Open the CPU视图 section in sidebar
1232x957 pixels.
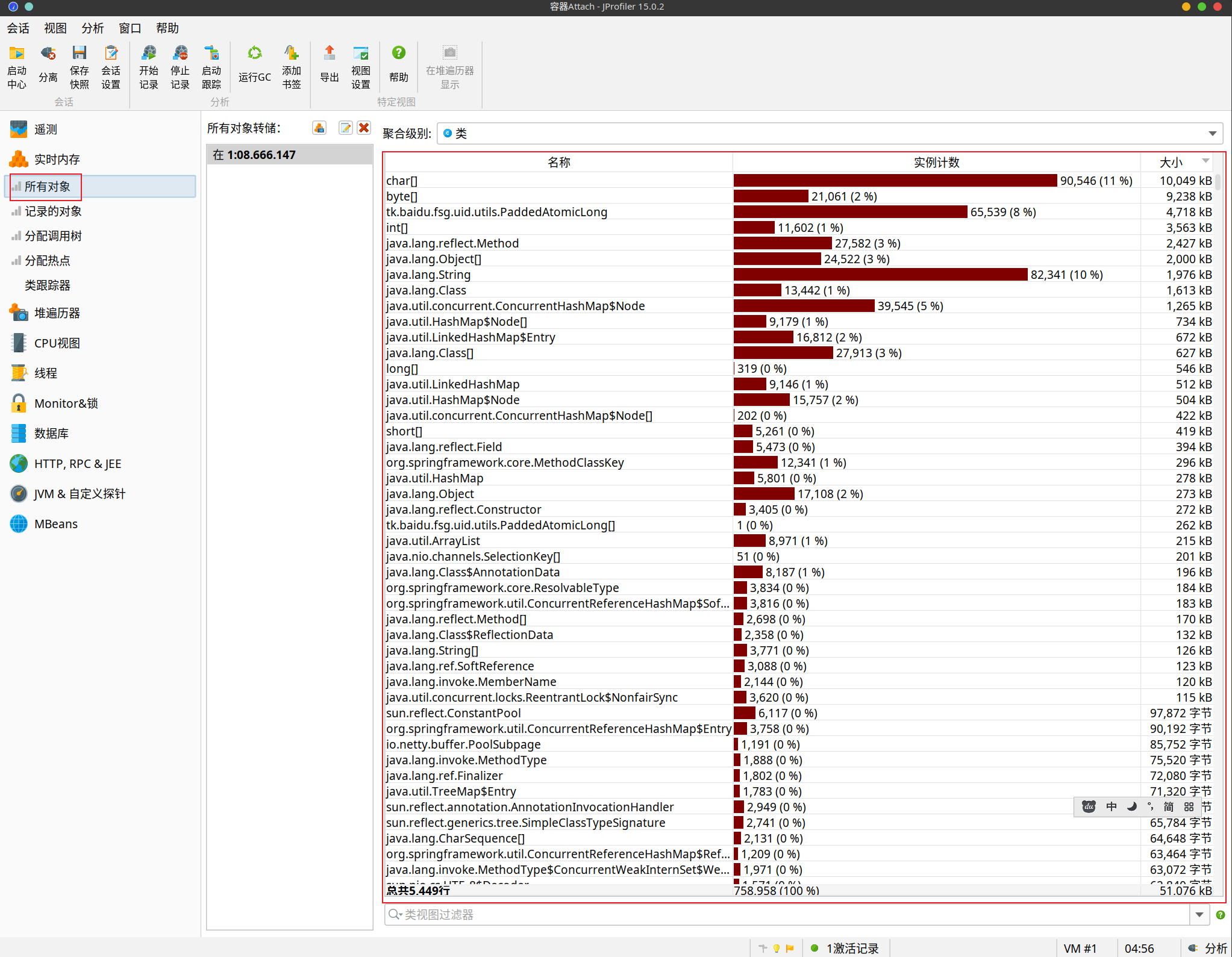pyautogui.click(x=57, y=343)
